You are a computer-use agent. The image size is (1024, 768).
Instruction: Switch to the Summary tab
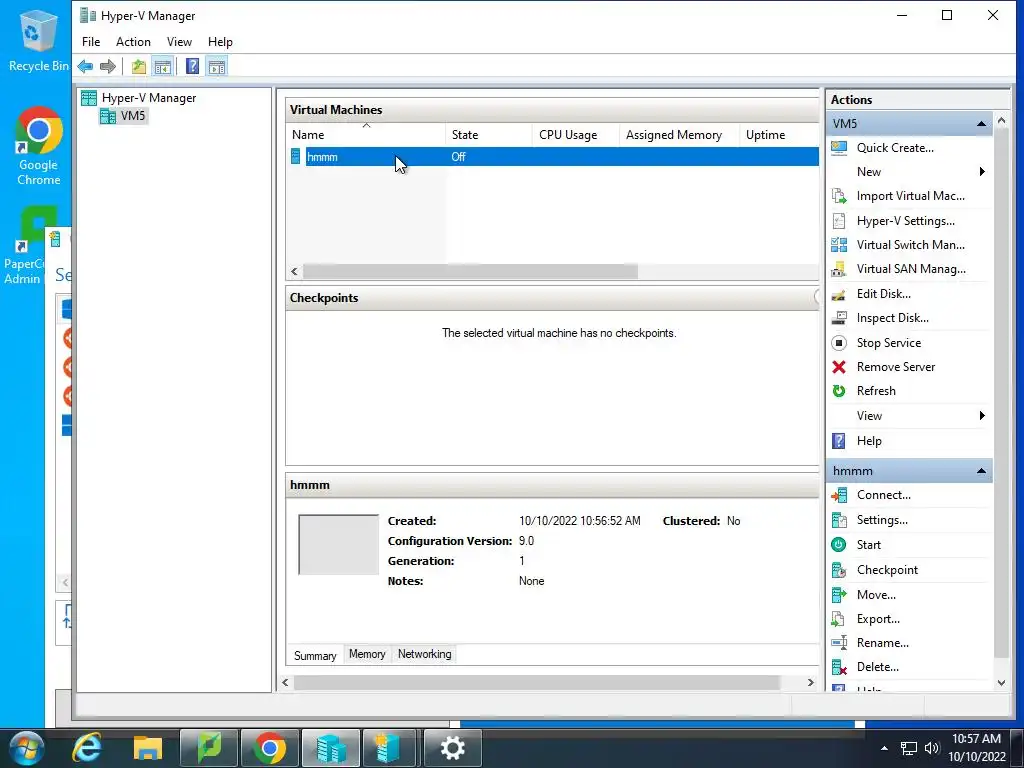[x=315, y=655]
